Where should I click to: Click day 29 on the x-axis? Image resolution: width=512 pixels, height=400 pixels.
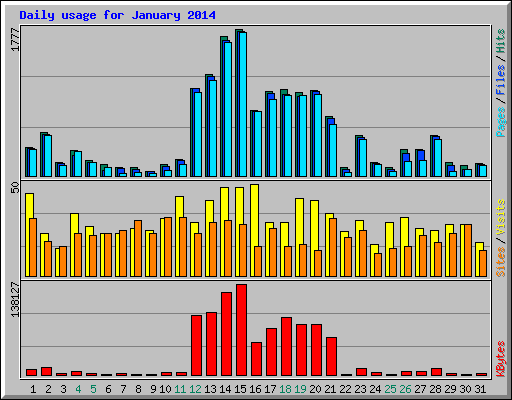pos(450,389)
